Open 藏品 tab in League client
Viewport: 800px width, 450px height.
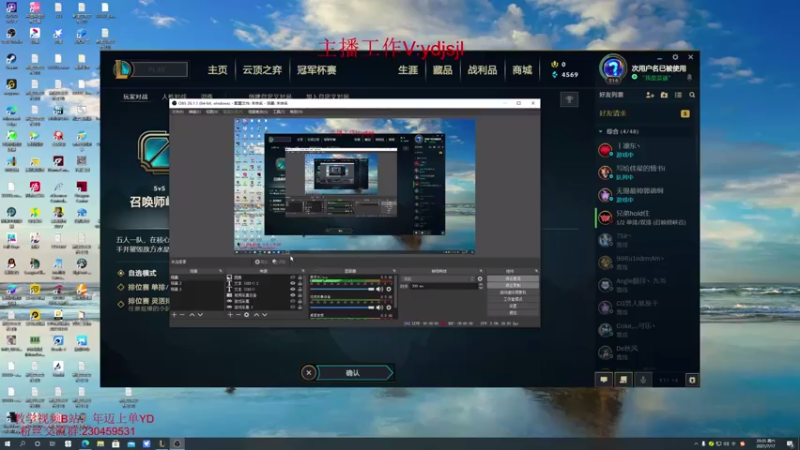coord(442,70)
